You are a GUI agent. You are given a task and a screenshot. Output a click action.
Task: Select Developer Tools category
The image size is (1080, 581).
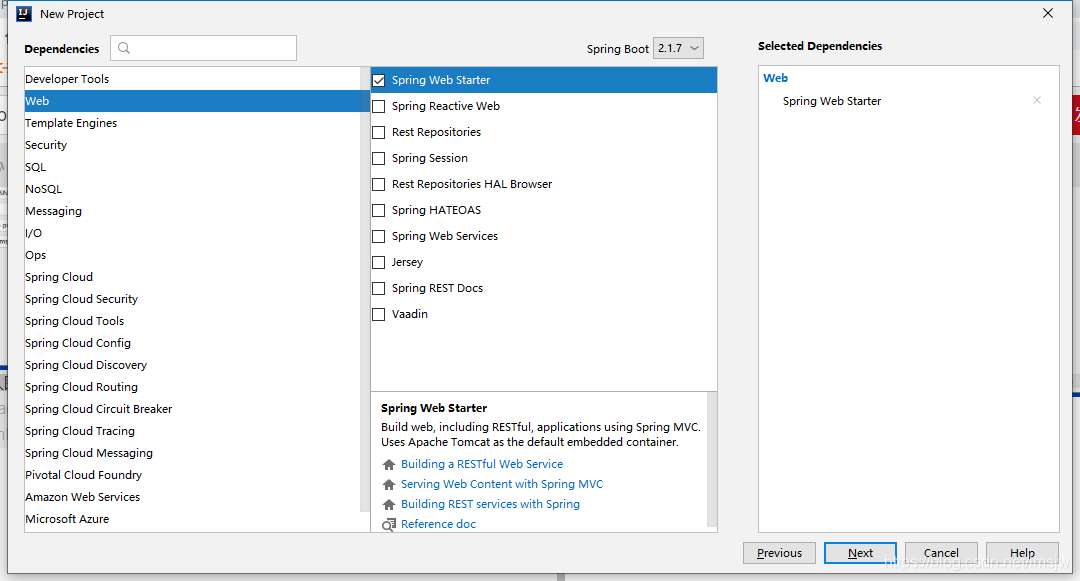pyautogui.click(x=192, y=79)
